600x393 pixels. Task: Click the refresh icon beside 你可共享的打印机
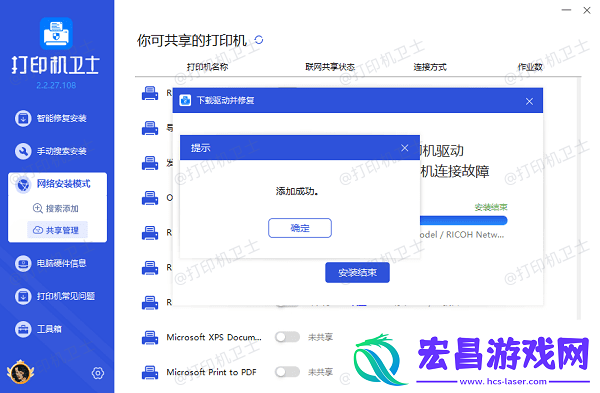pos(259,40)
